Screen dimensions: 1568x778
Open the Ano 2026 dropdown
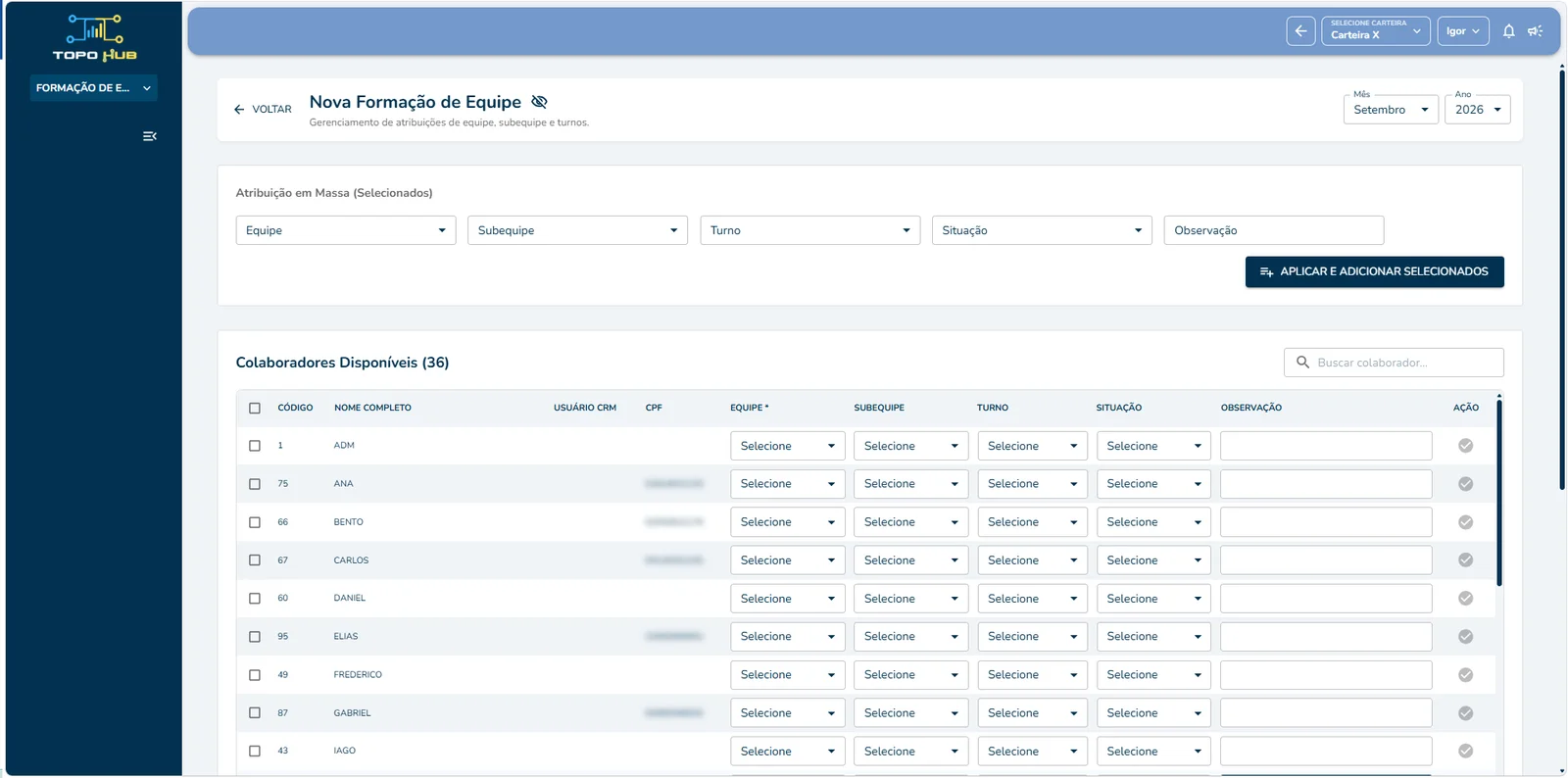click(x=1478, y=109)
